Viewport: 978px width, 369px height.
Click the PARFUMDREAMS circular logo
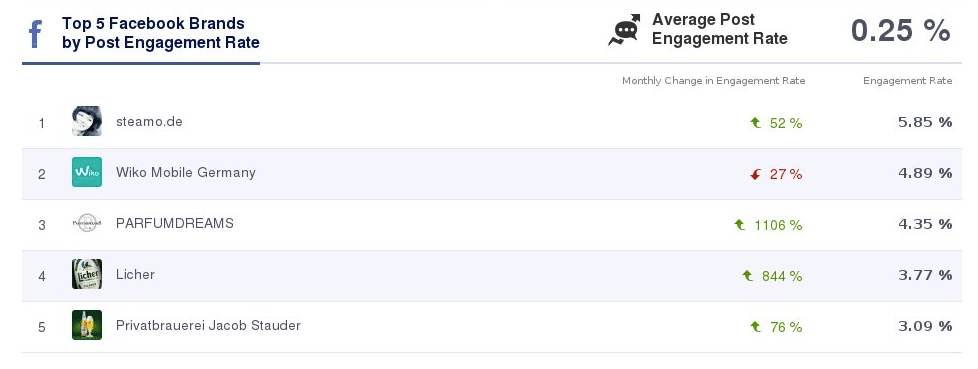pyautogui.click(x=87, y=223)
